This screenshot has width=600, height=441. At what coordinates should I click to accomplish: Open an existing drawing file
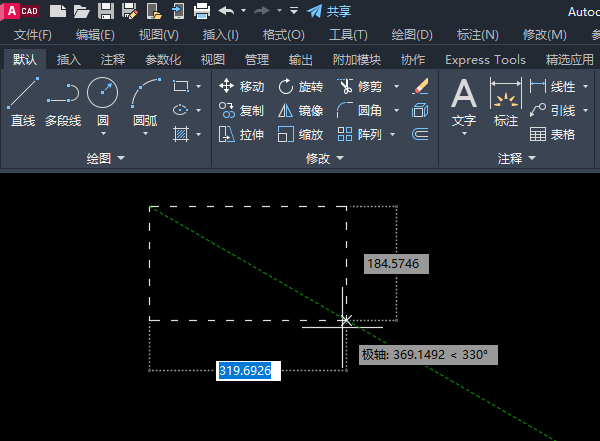click(82, 11)
